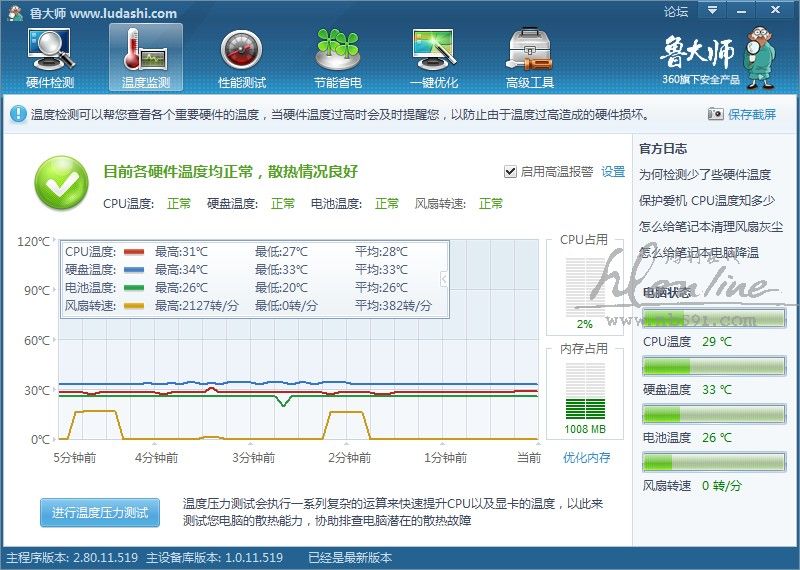Open the 高级工具 toolbox icon

click(530, 49)
